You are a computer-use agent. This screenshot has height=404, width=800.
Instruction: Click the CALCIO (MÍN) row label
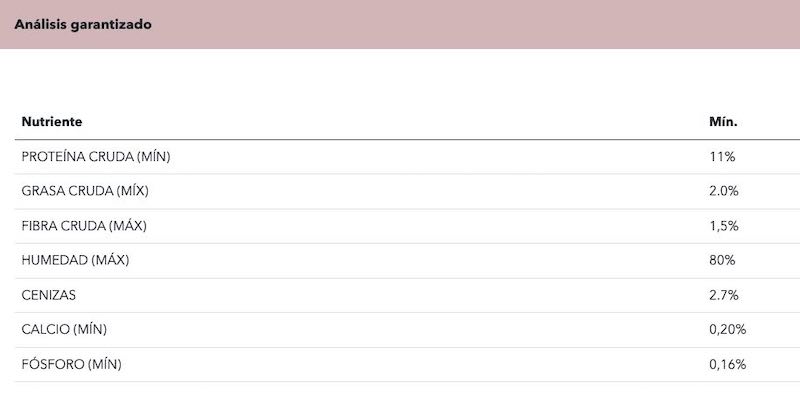[64, 330]
